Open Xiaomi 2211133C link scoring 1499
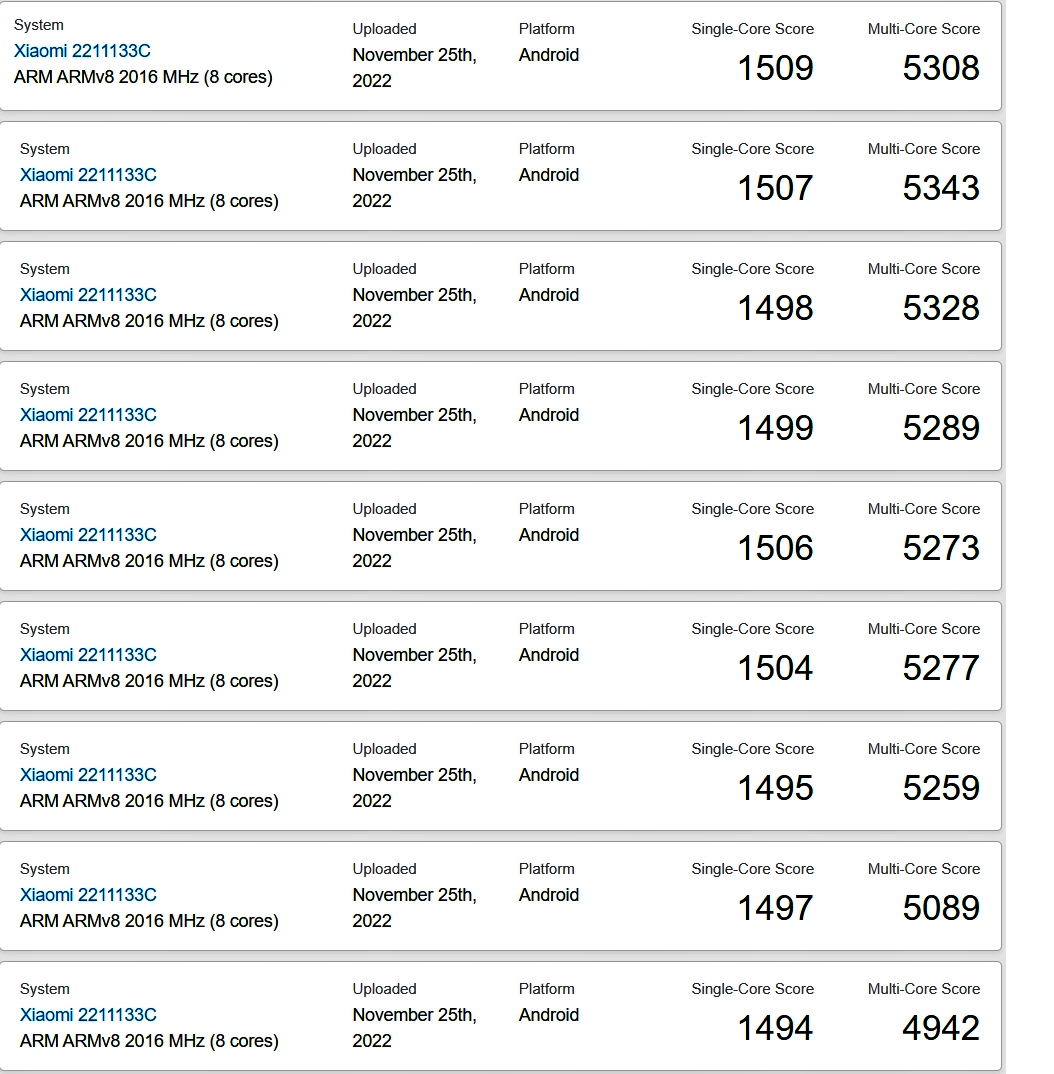 (x=88, y=415)
